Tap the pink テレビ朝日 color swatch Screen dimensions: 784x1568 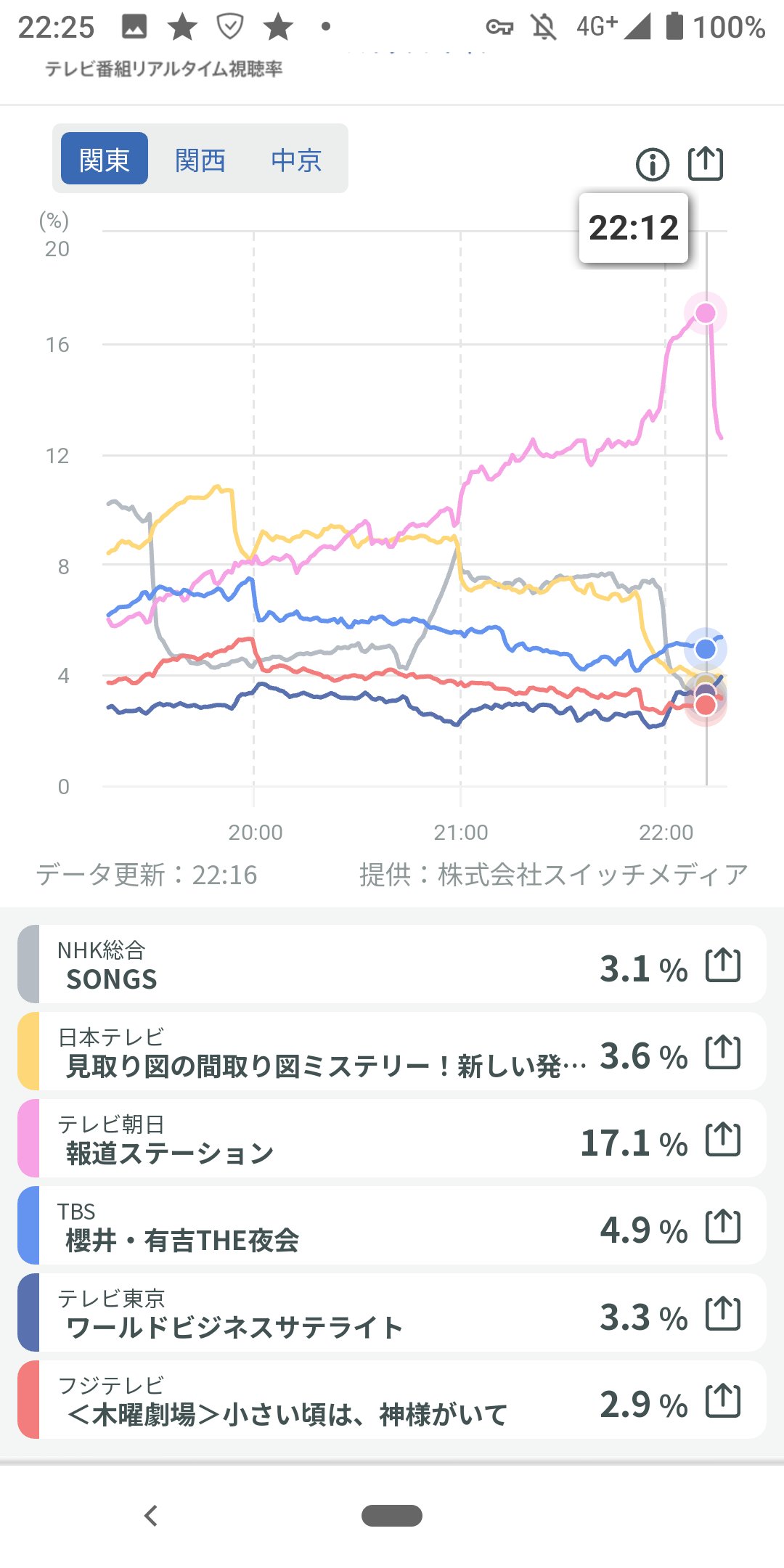28,1139
